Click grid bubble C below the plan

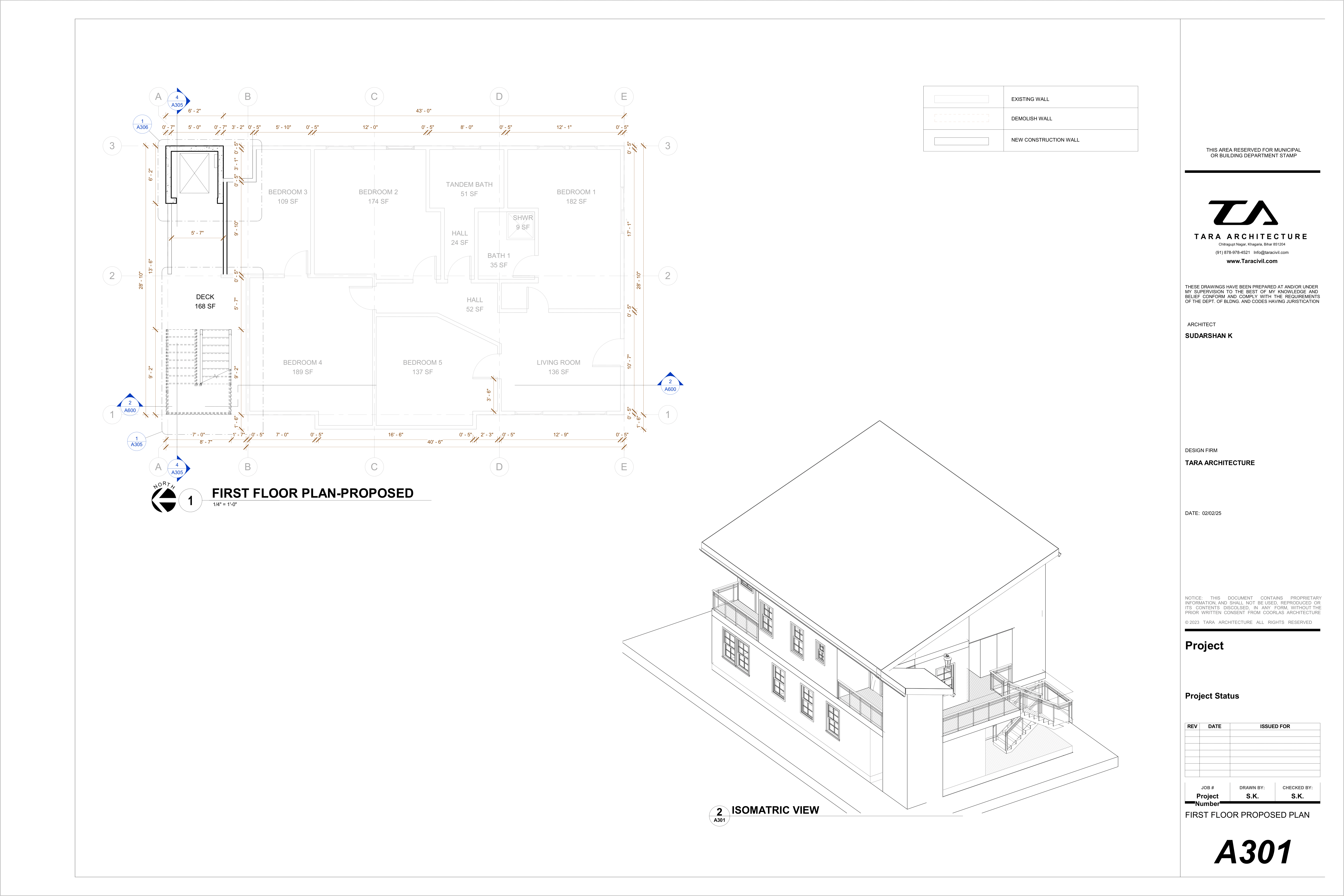point(374,467)
